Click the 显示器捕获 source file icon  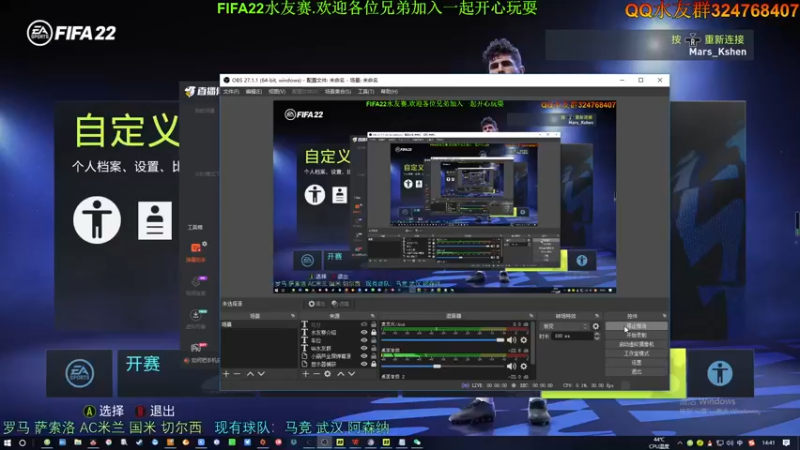[305, 364]
